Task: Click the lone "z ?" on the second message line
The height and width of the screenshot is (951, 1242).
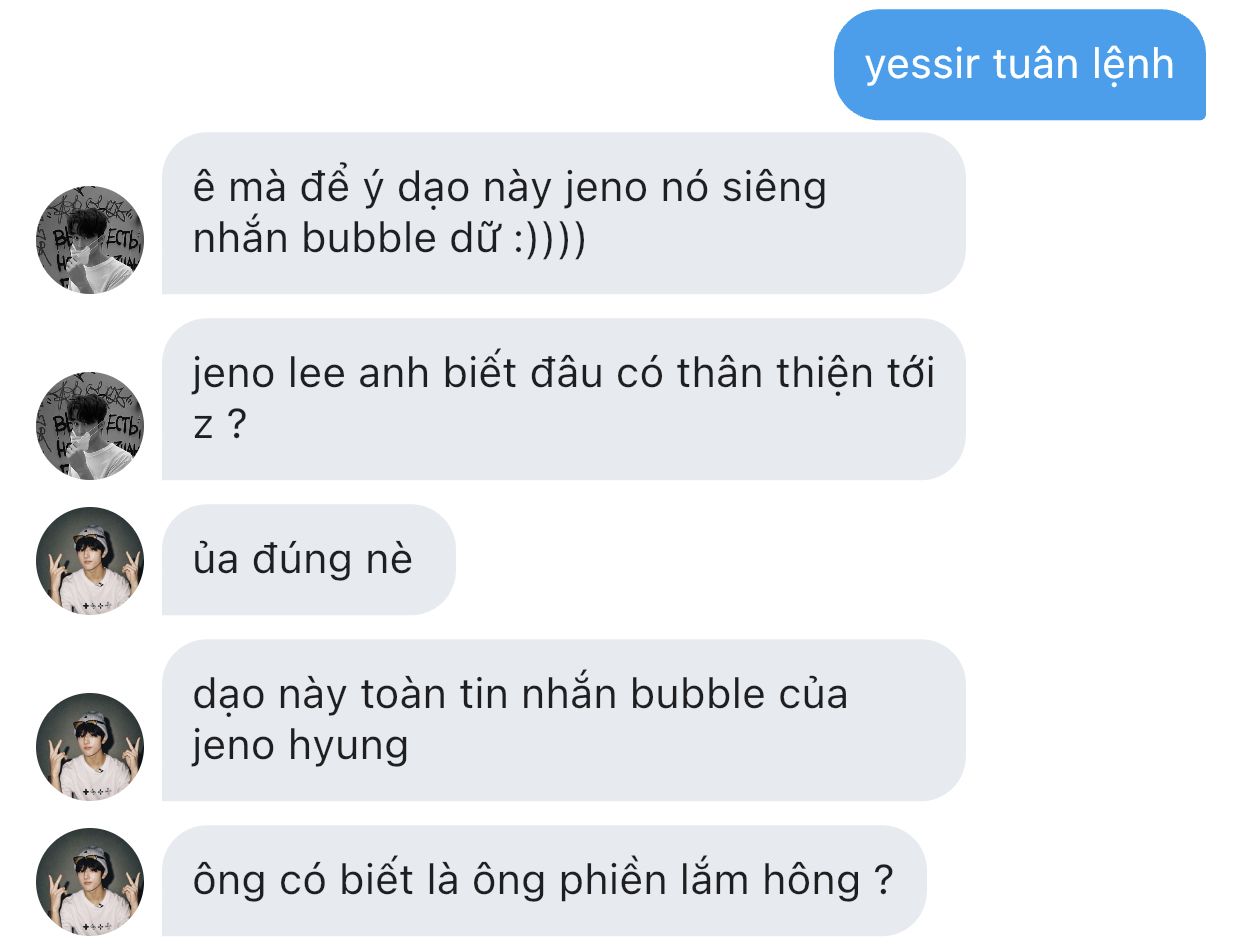Action: (x=219, y=428)
